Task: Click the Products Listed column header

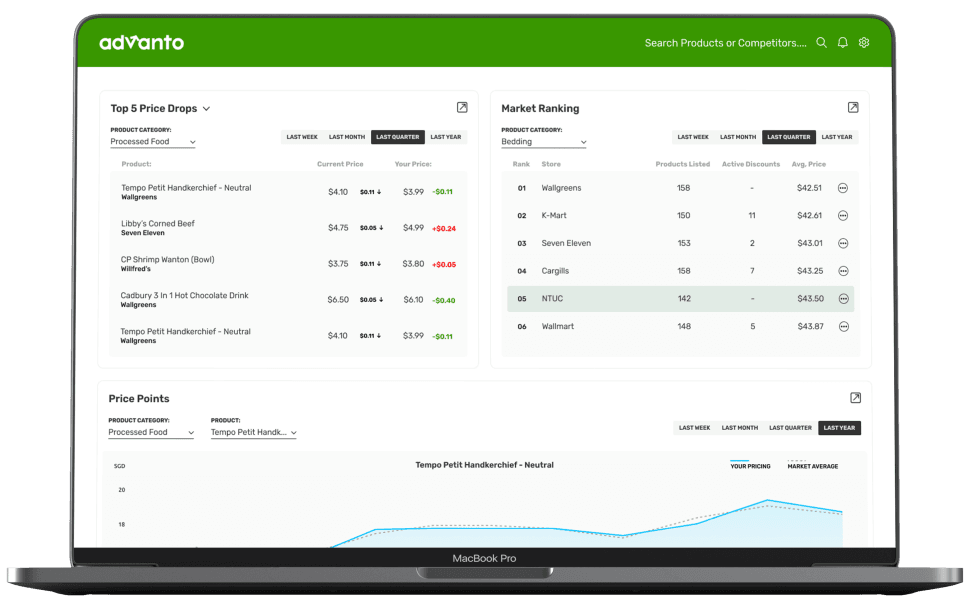Action: (x=682, y=164)
